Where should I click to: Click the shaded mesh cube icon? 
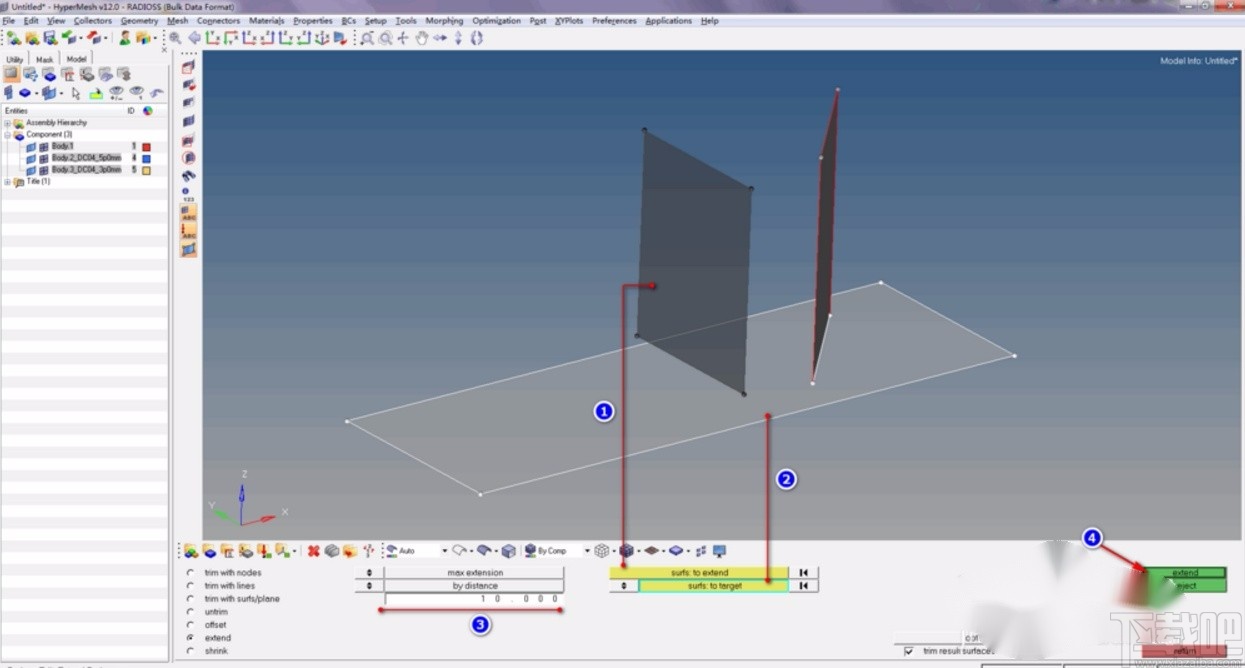pyautogui.click(x=627, y=551)
